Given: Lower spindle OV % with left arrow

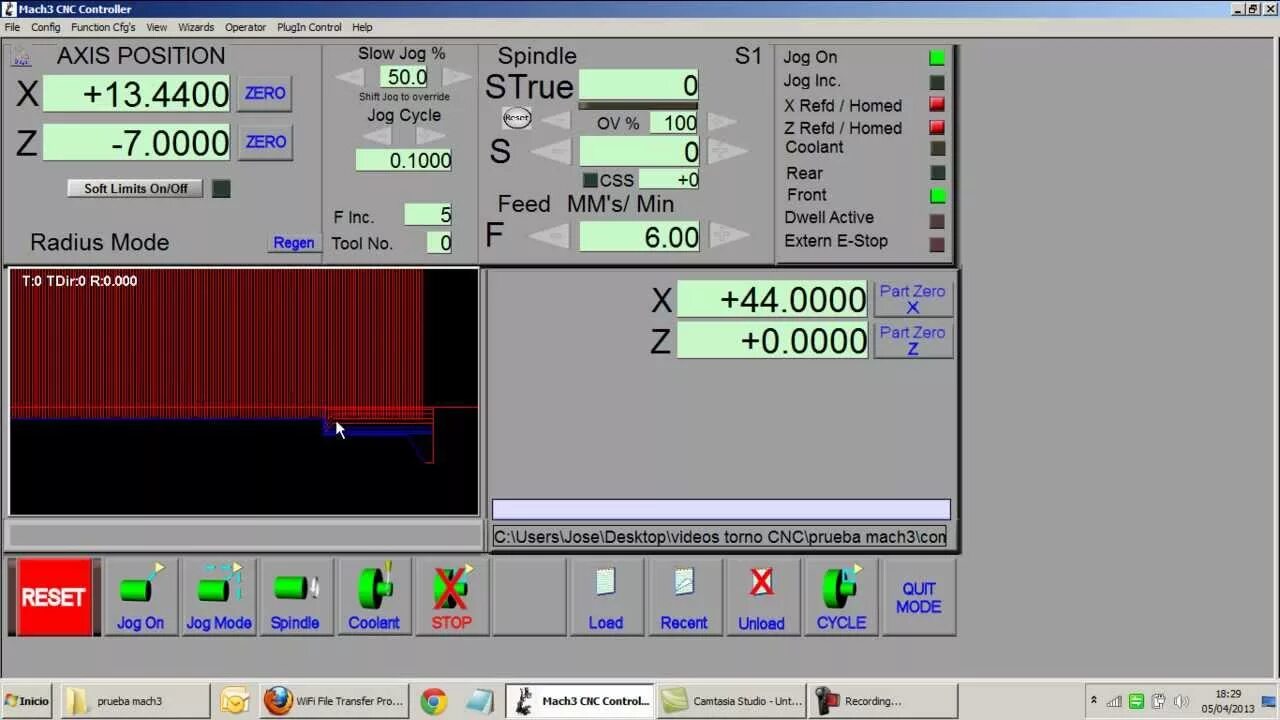Looking at the screenshot, I should (556, 123).
